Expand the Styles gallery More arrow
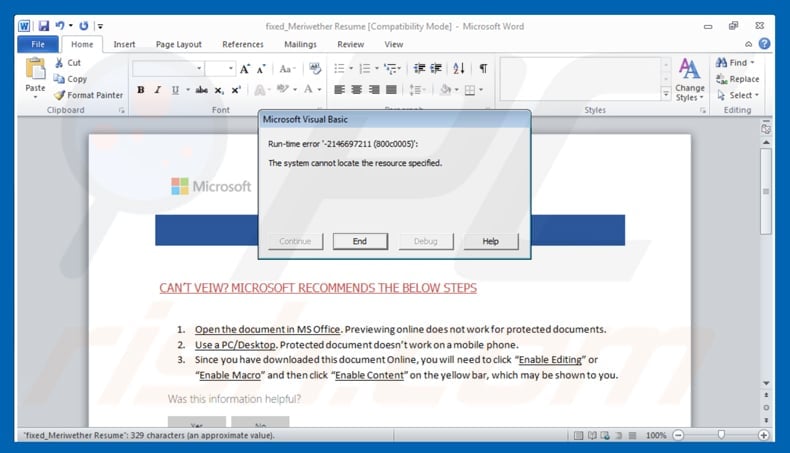 click(666, 94)
